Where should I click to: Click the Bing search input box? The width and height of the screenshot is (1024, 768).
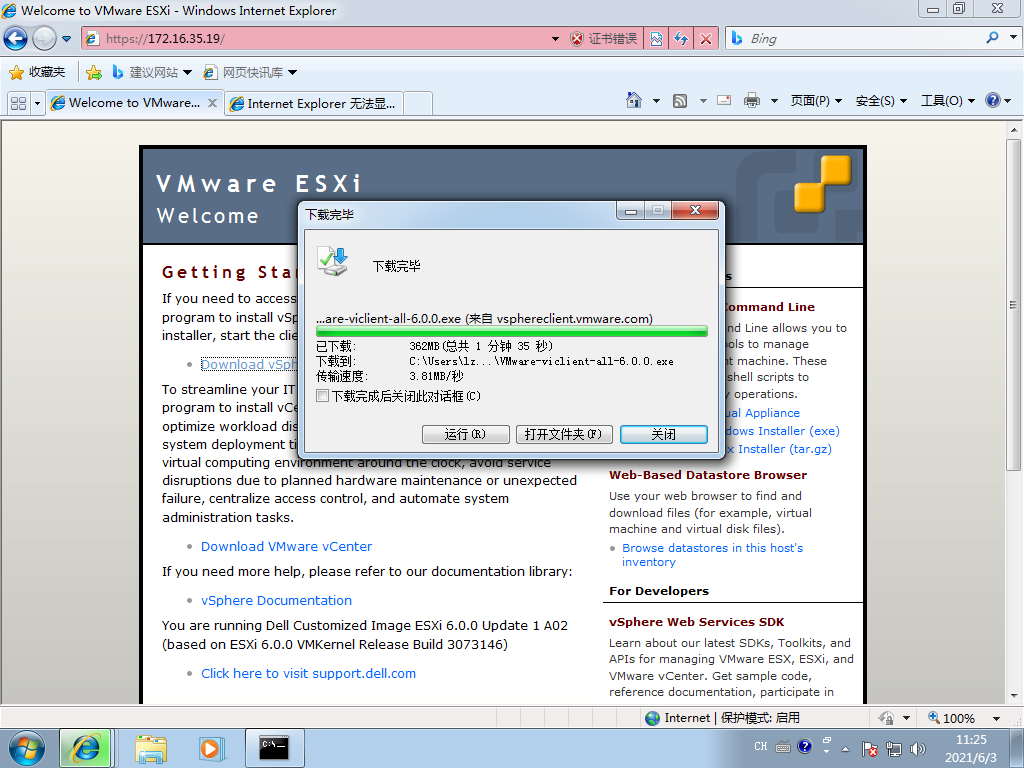coord(863,39)
